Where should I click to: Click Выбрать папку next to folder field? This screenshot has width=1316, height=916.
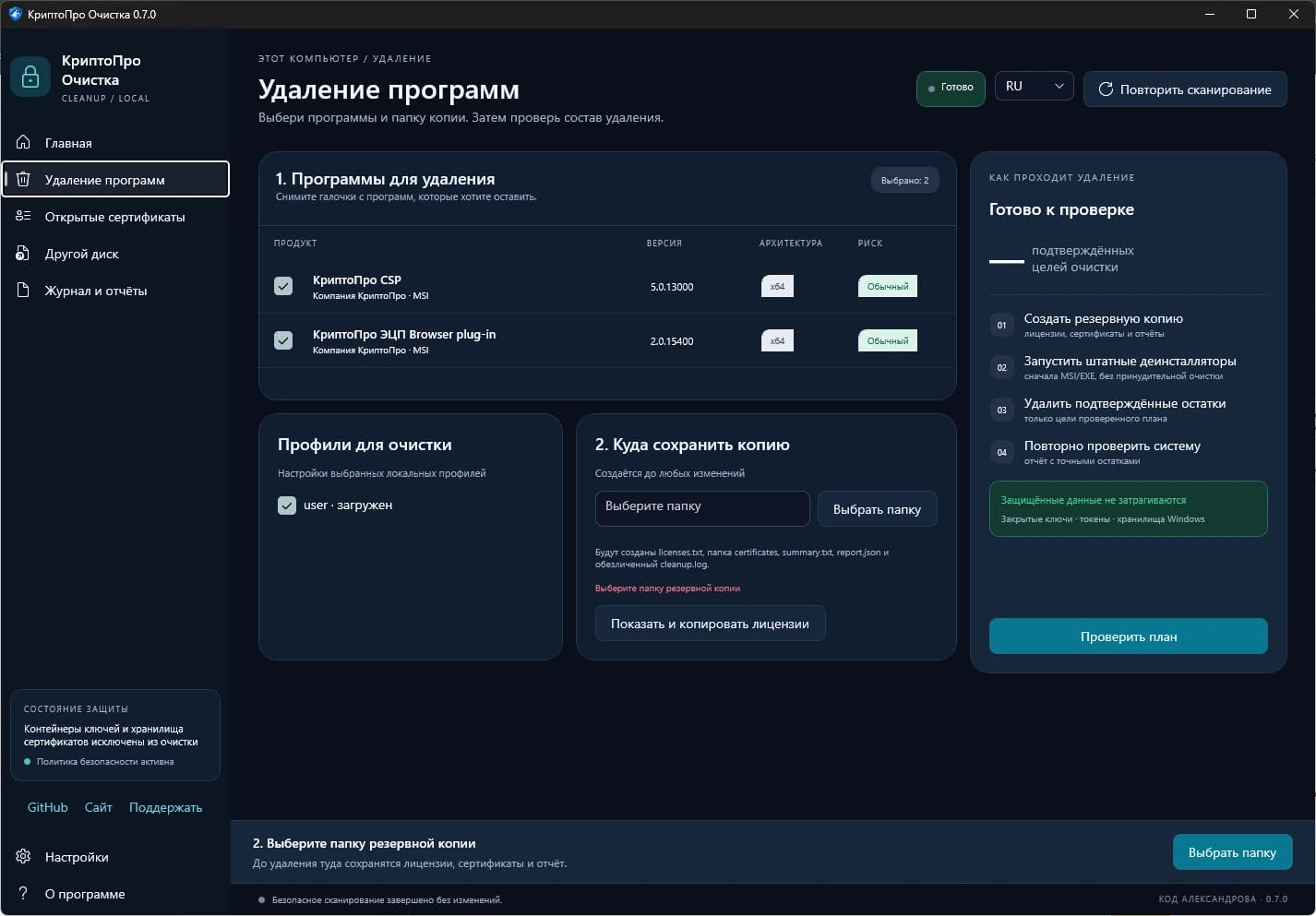click(x=877, y=509)
